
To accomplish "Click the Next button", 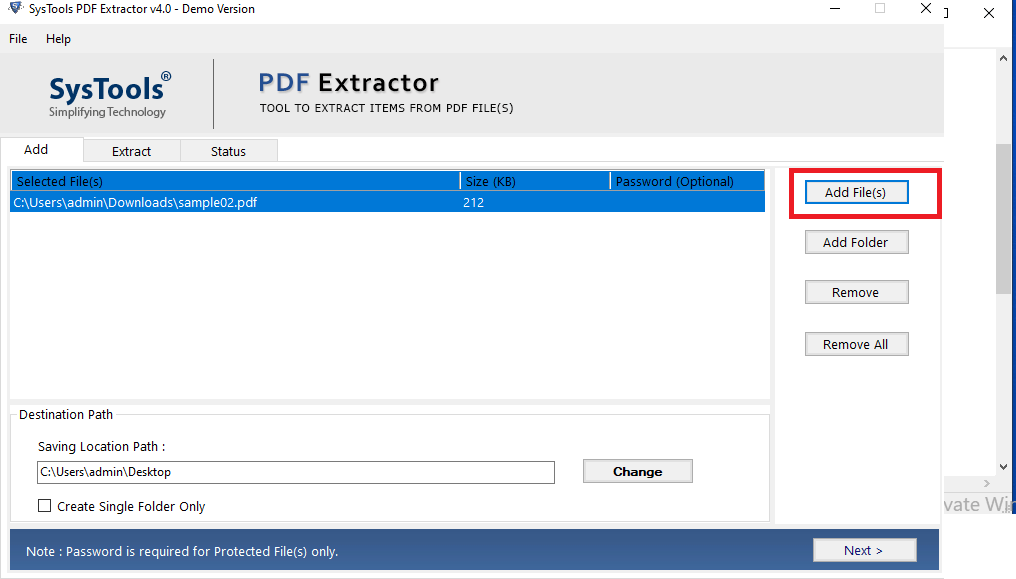I will [864, 549].
